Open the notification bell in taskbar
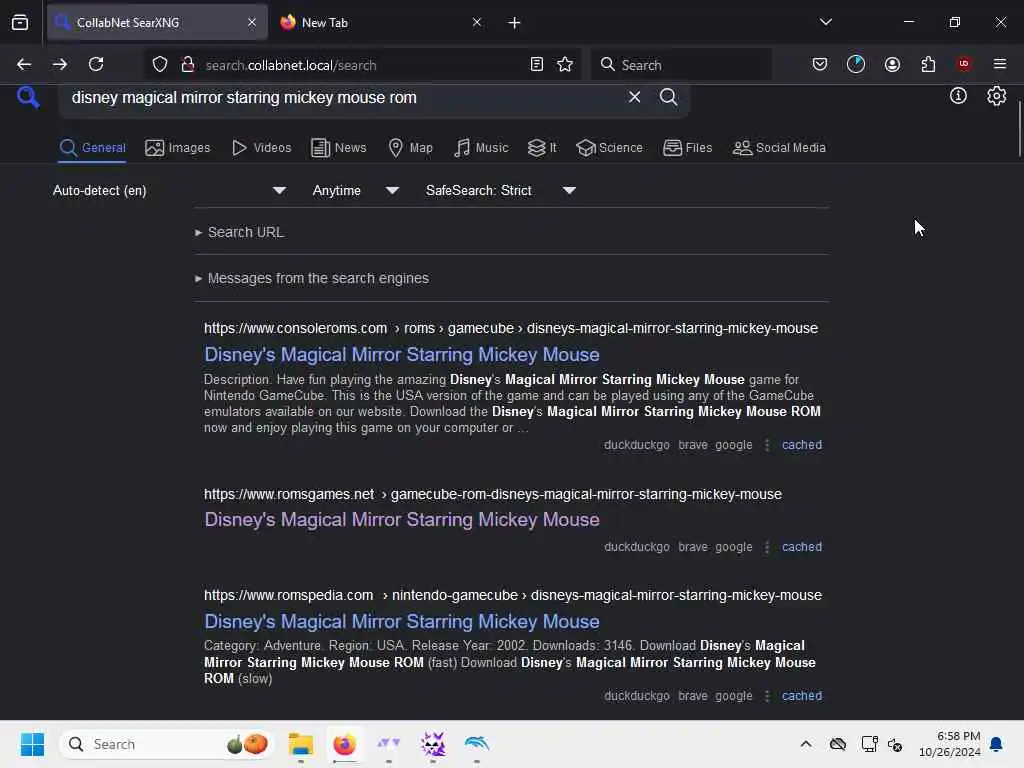This screenshot has height=768, width=1024. click(997, 744)
